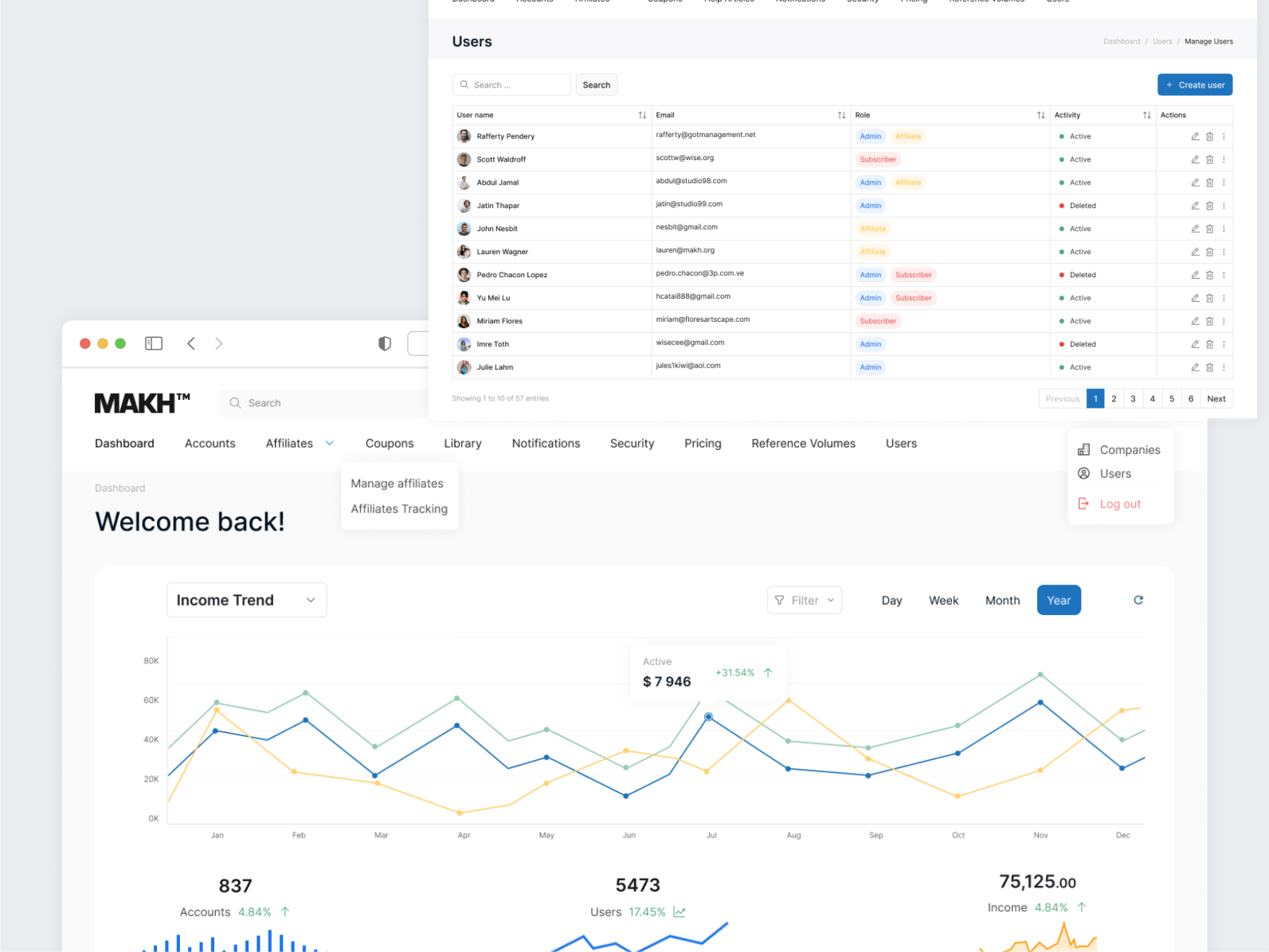Click Log out door icon

coord(1083,503)
